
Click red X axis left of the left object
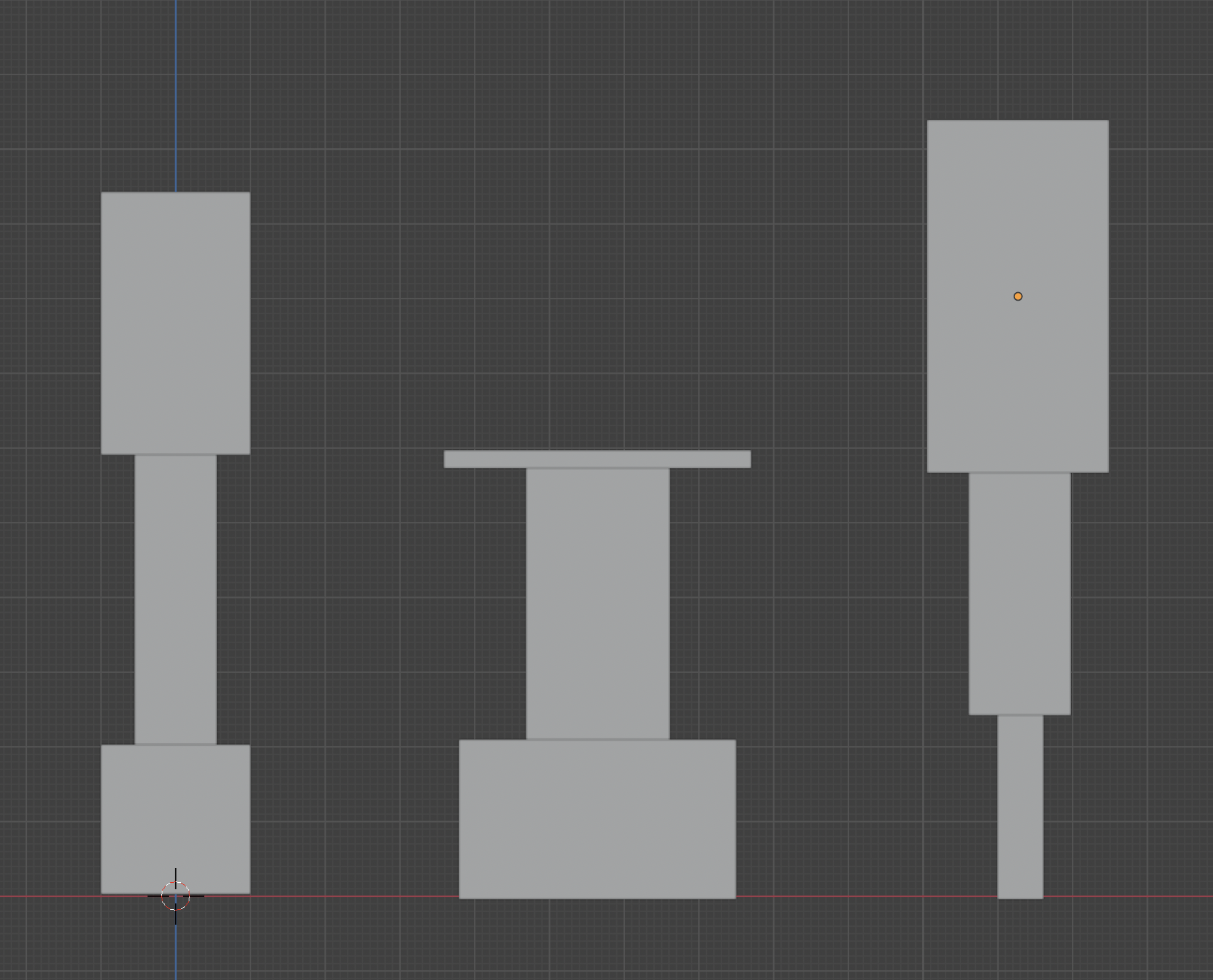pyautogui.click(x=50, y=896)
